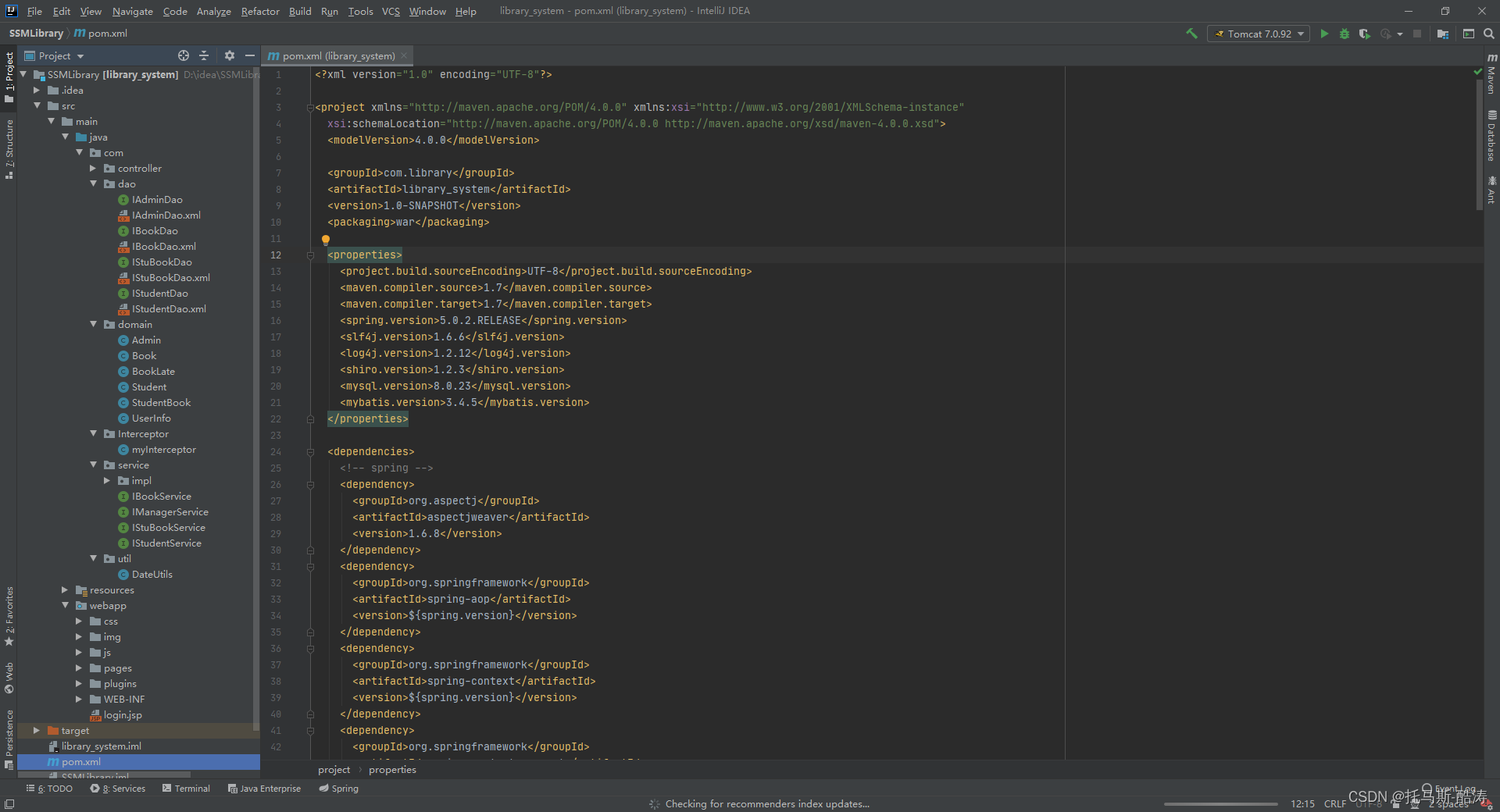
Task: Collapse the dao package folder
Action: point(93,184)
